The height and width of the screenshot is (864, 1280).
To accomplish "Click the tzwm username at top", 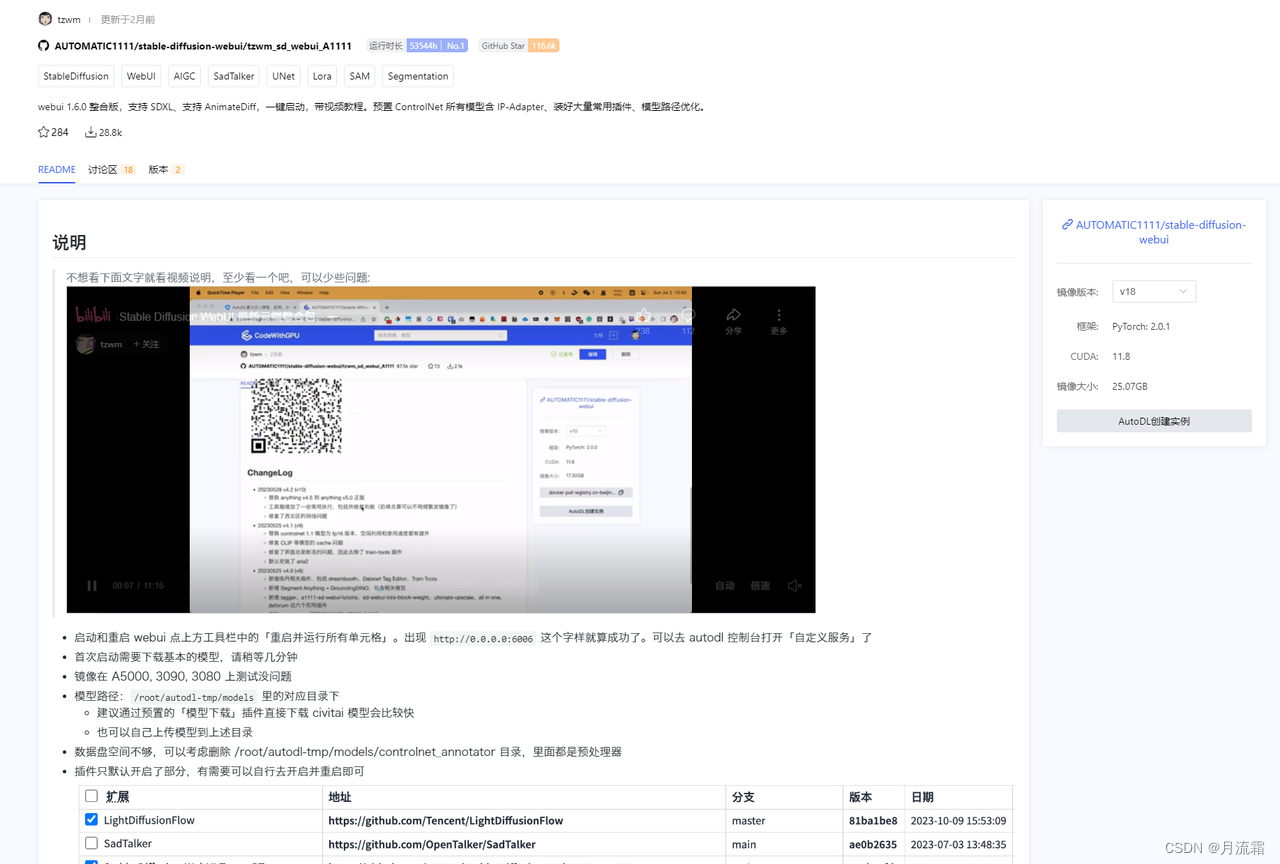I will 69,19.
